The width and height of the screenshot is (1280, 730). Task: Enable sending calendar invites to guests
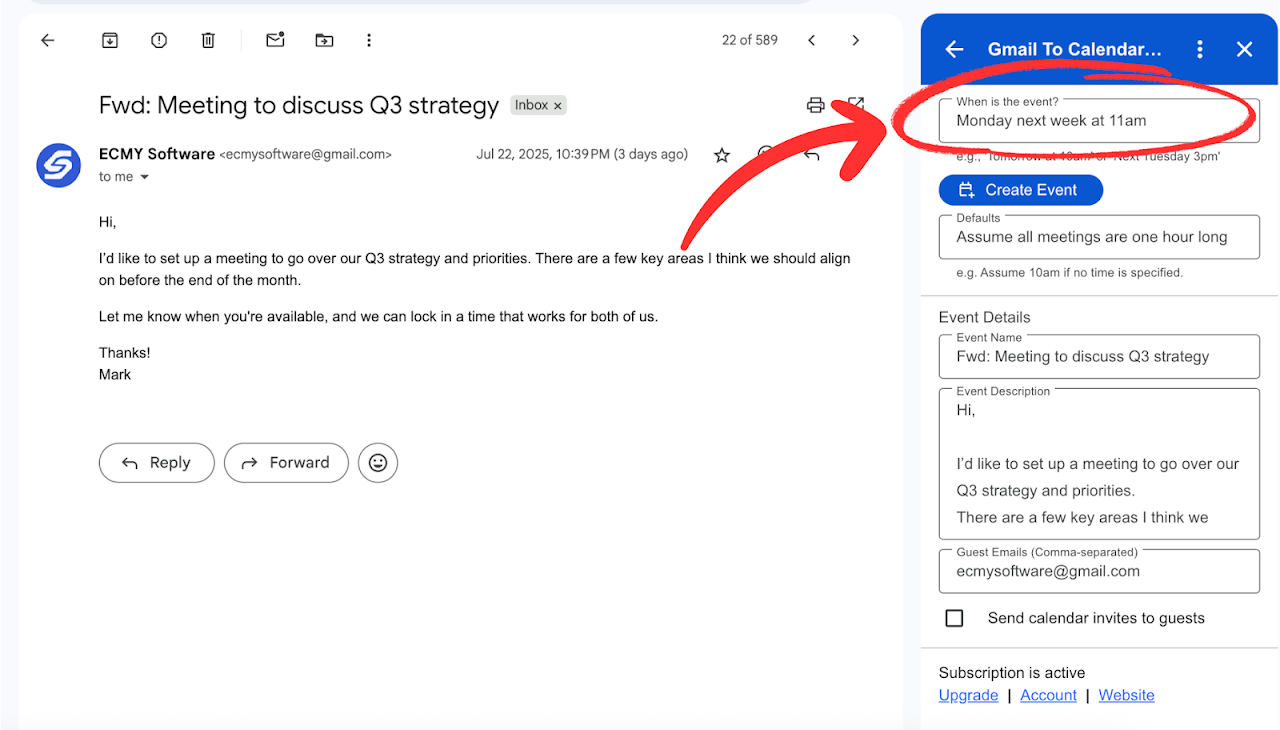pos(954,618)
